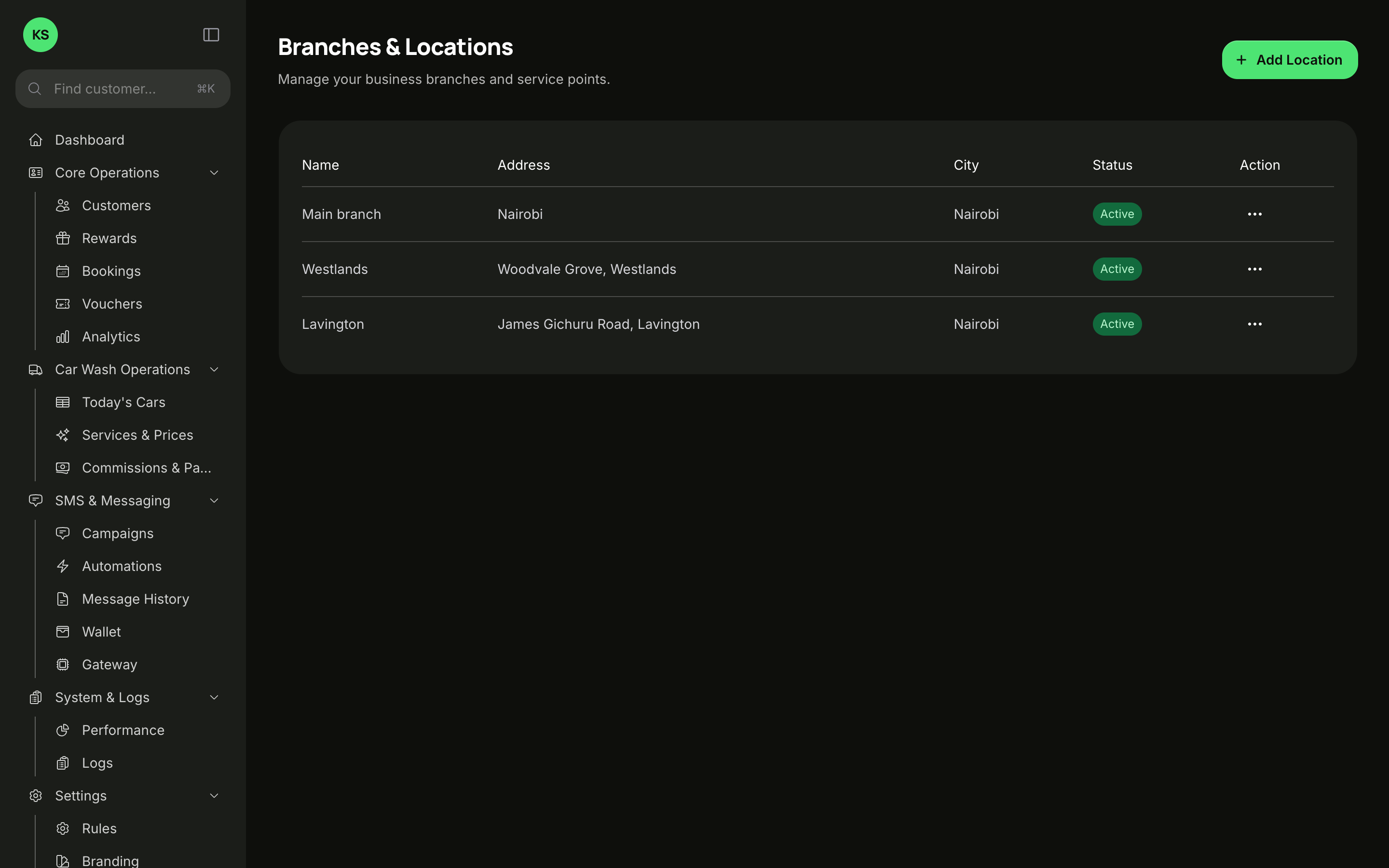This screenshot has width=1389, height=868.
Task: Click the Bookings calendar icon
Action: pyautogui.click(x=63, y=271)
